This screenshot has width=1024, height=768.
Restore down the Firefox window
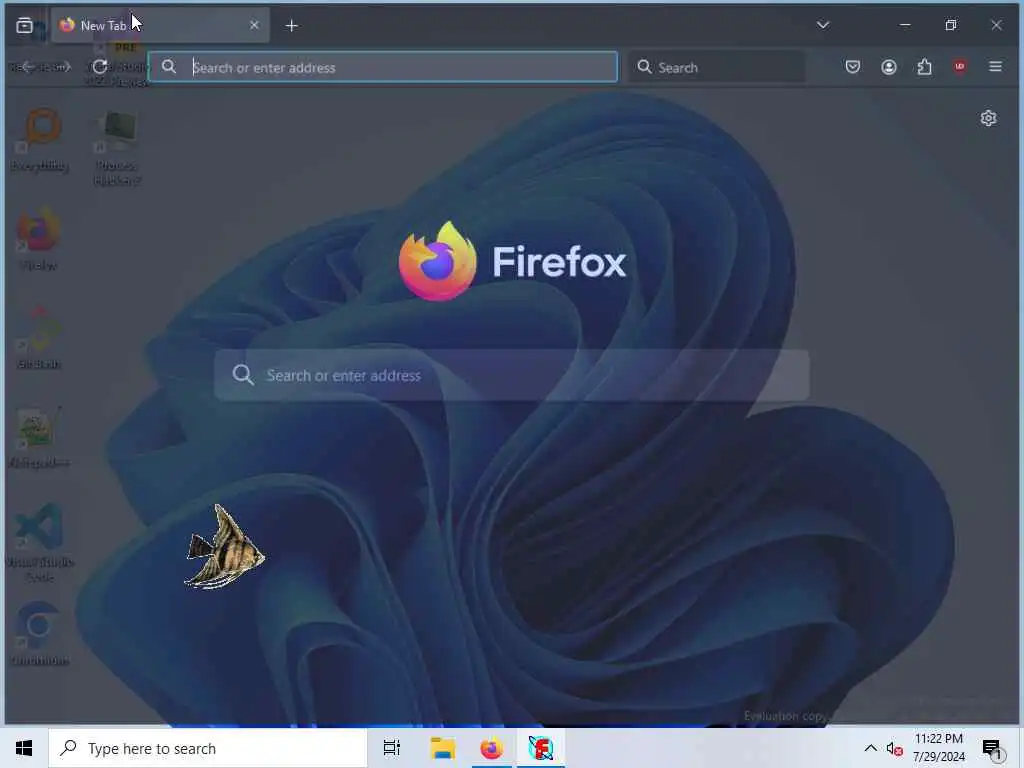click(x=950, y=25)
